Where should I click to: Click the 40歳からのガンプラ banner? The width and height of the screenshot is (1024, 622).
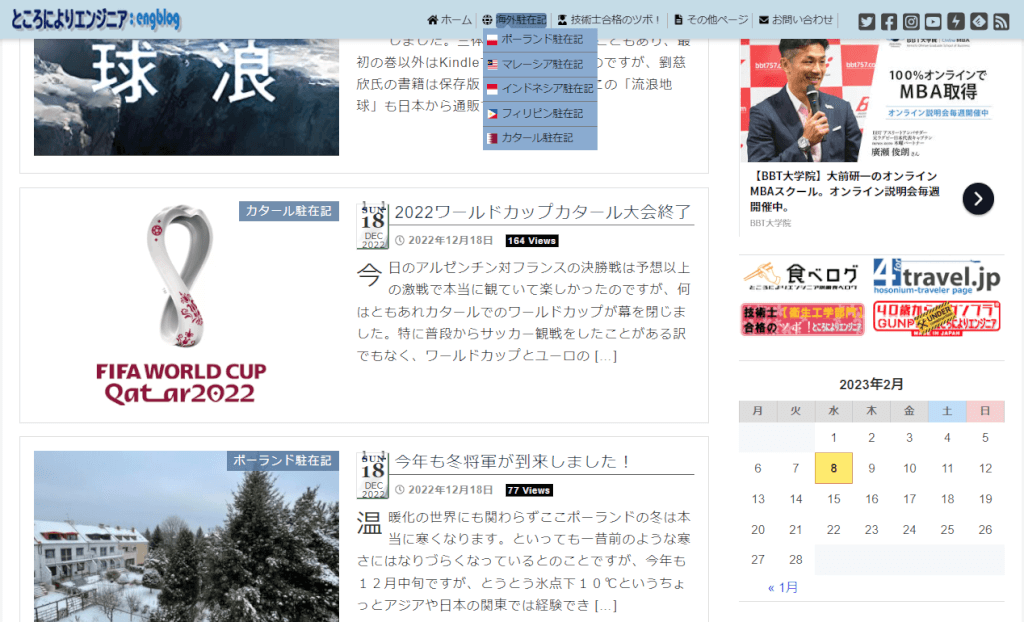point(936,319)
